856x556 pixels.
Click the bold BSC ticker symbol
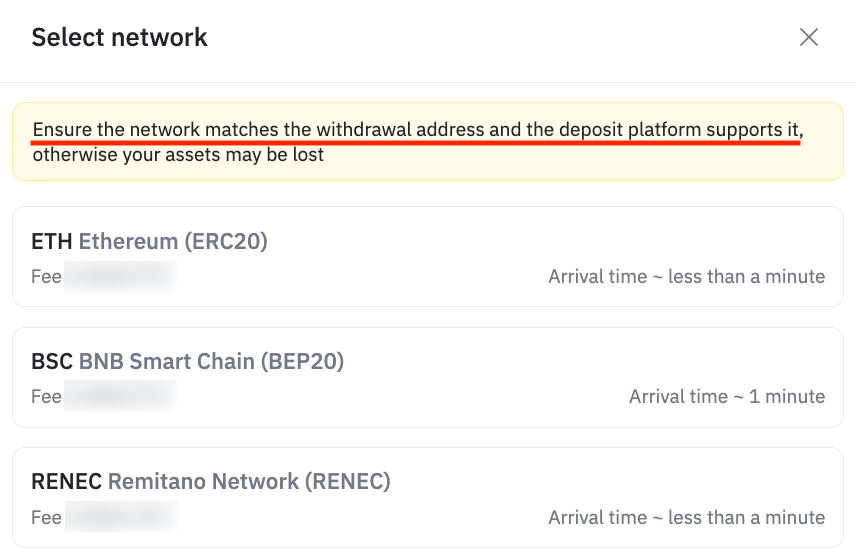pos(52,361)
